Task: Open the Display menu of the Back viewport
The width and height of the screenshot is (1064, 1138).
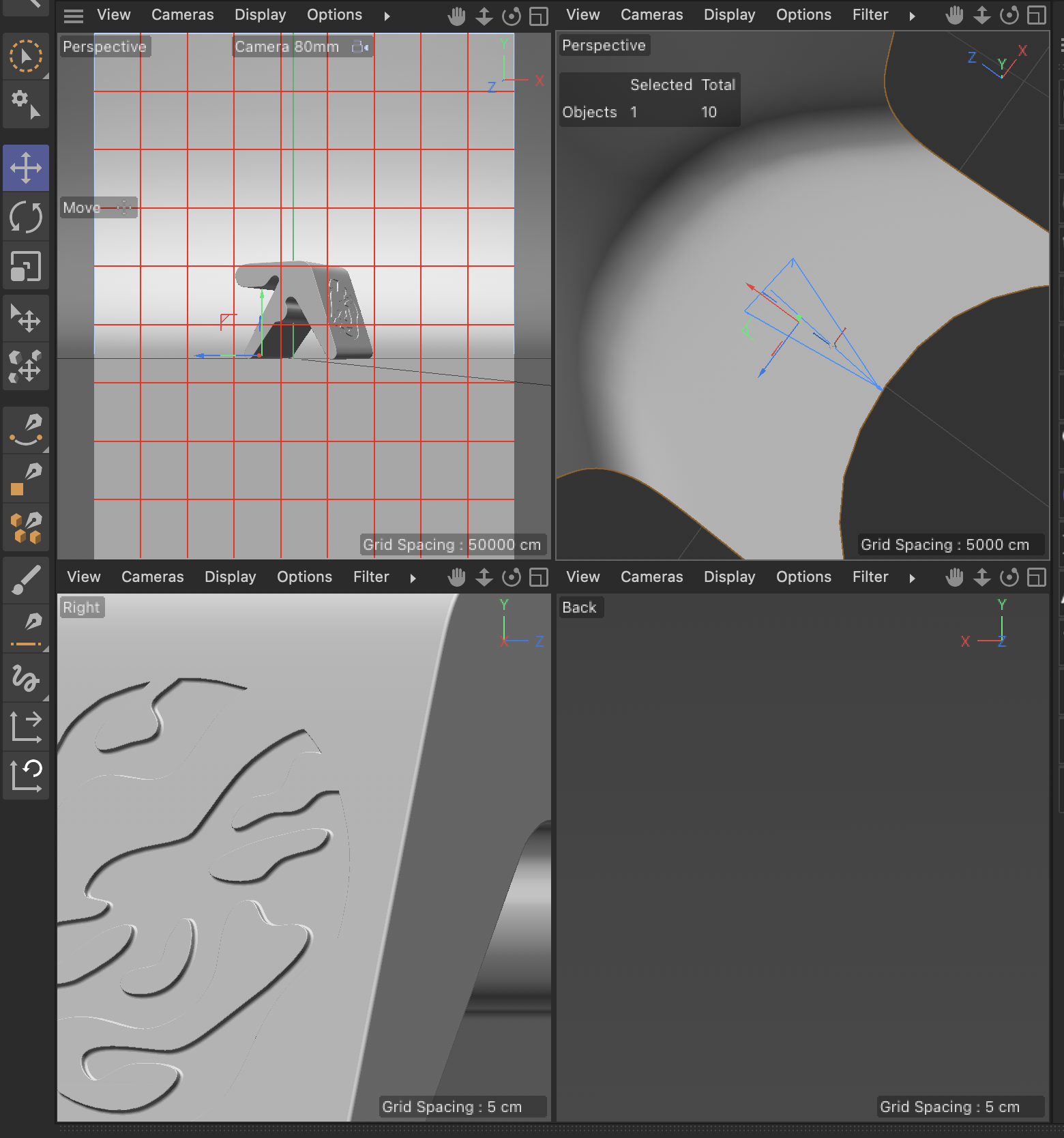Action: coord(730,577)
